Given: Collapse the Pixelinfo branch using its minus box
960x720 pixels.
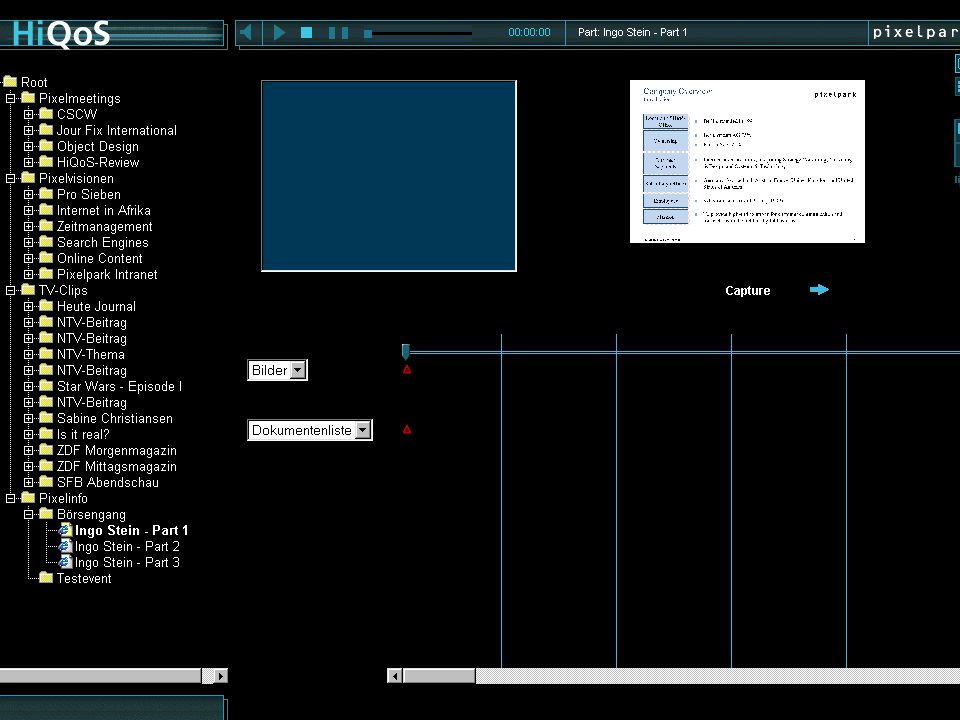Looking at the screenshot, I should [x=10, y=498].
